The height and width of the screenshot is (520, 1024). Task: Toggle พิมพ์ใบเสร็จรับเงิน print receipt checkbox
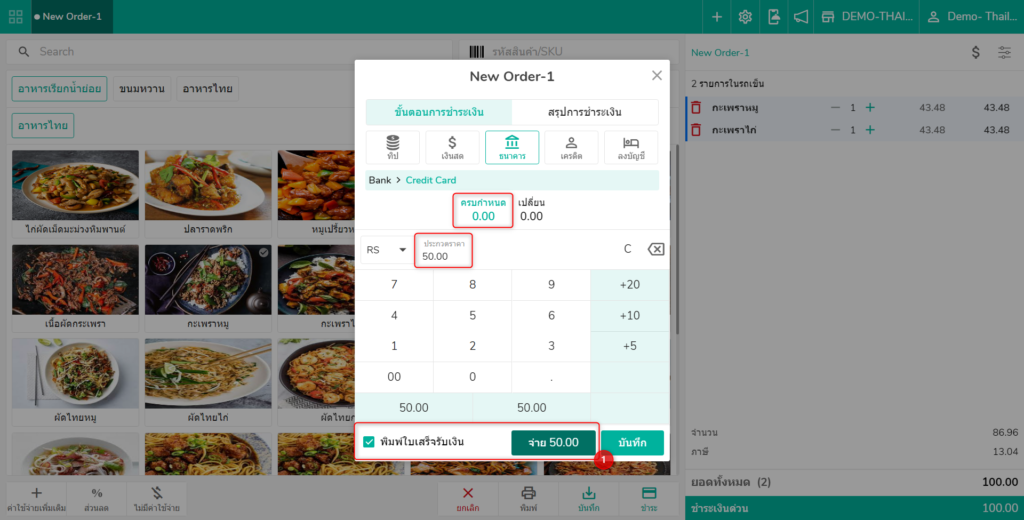pos(369,442)
